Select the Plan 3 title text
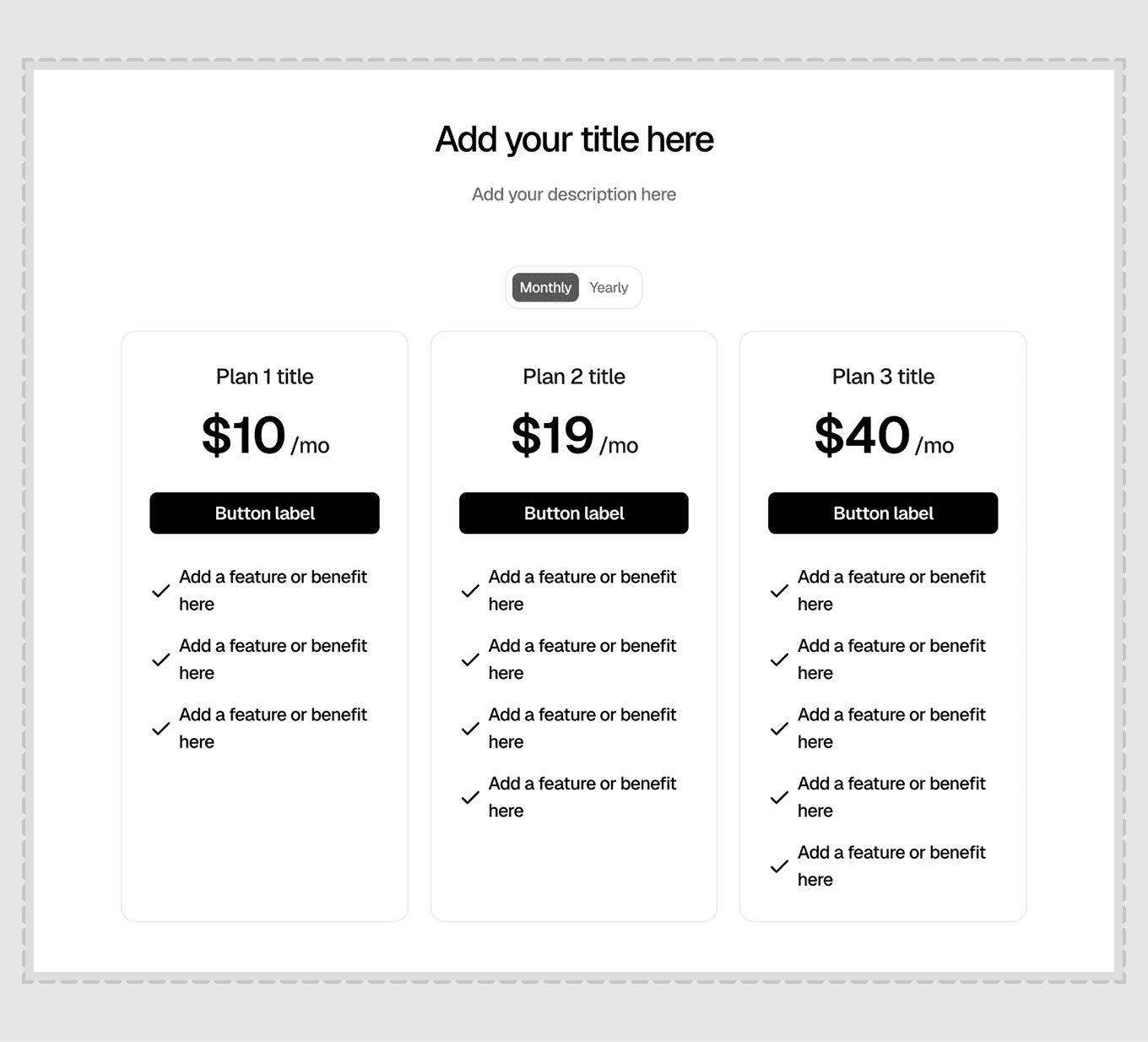Image resolution: width=1148 pixels, height=1042 pixels. pyautogui.click(x=883, y=377)
